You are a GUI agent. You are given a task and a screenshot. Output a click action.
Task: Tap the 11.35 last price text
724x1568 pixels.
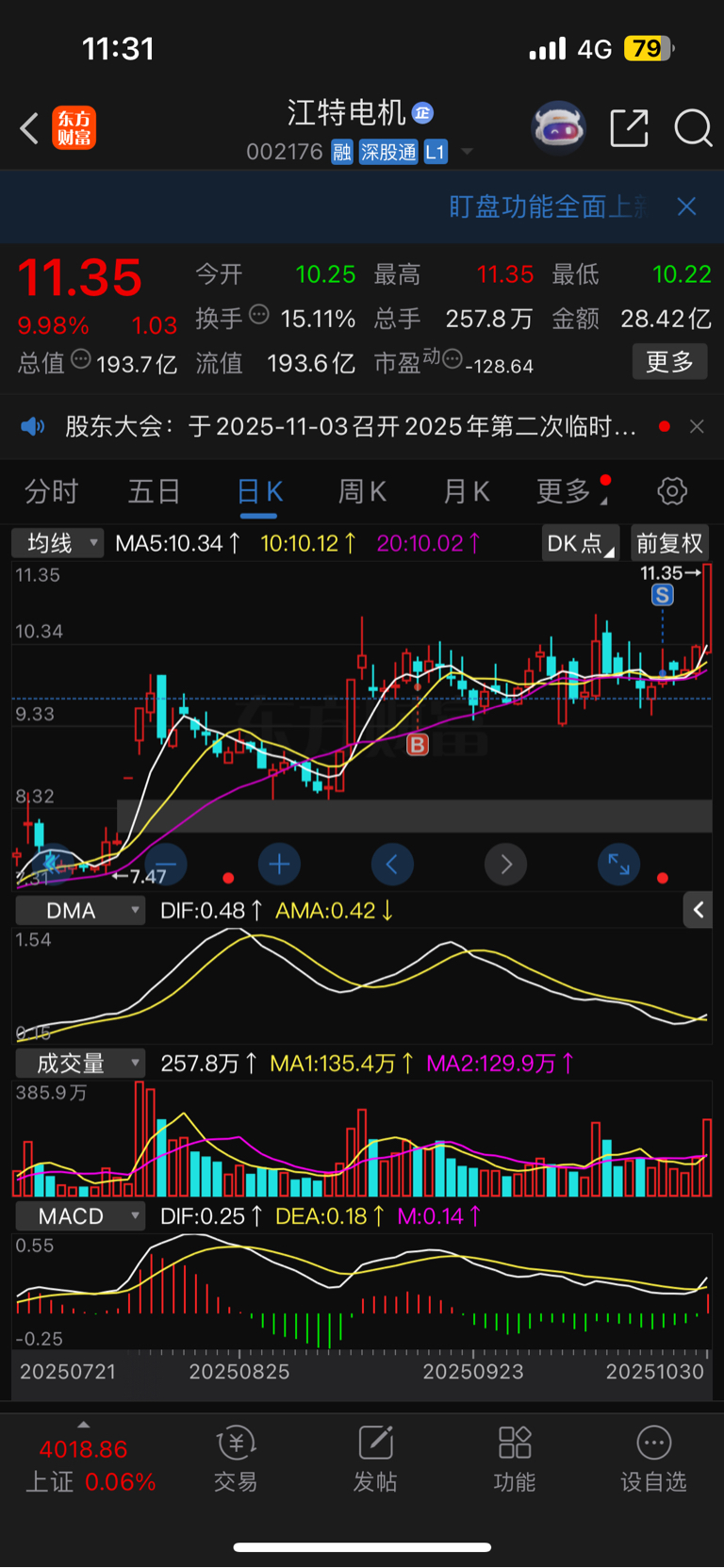(x=80, y=278)
